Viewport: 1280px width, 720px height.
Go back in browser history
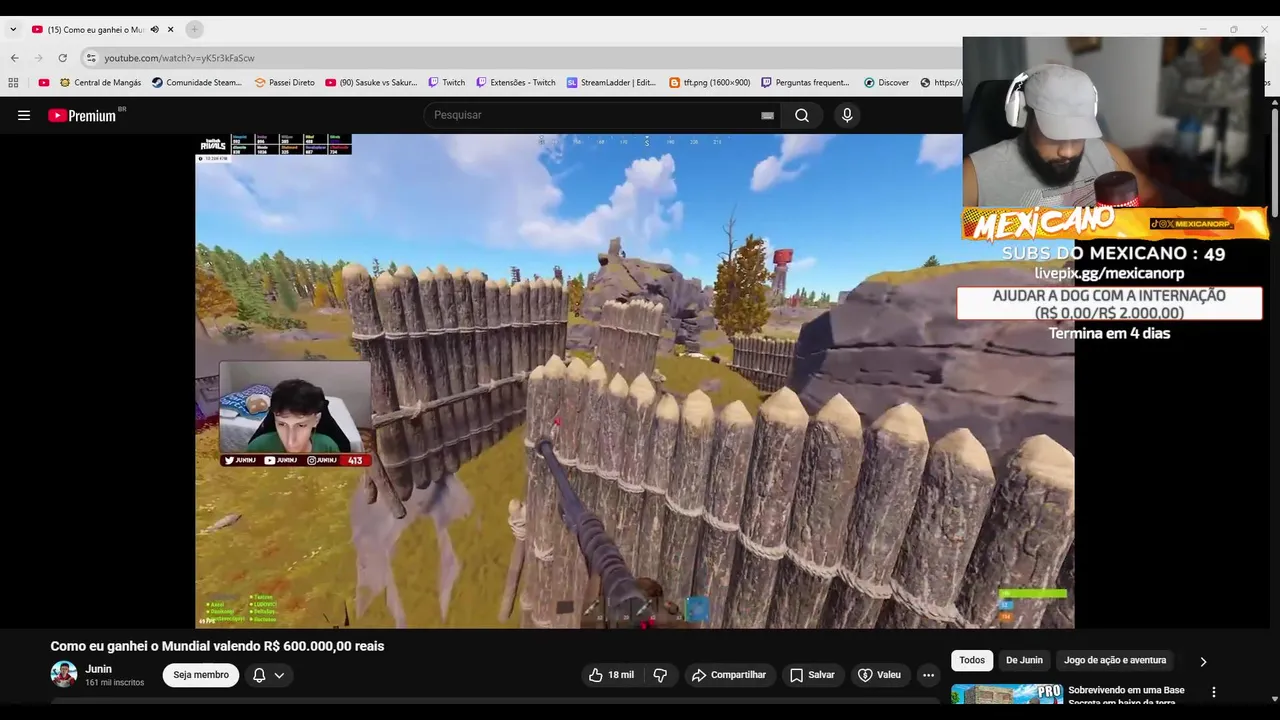coord(15,58)
